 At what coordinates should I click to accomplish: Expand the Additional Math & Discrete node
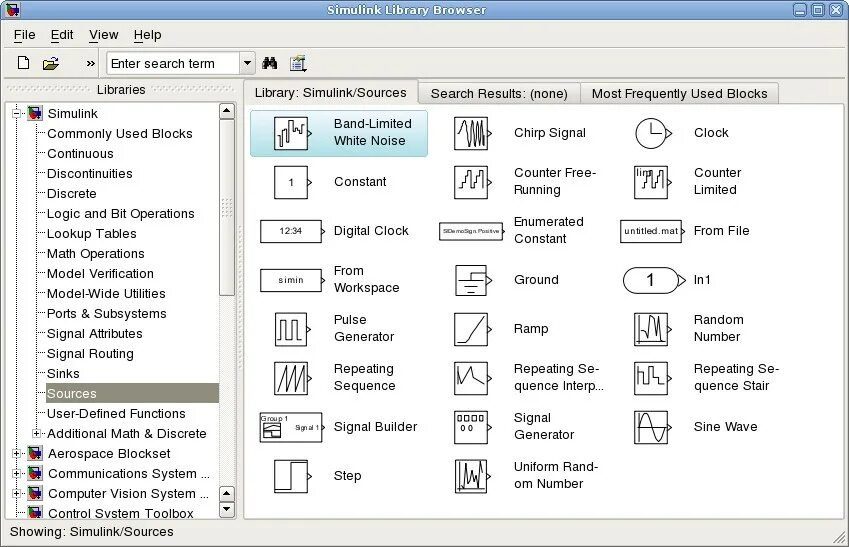click(36, 433)
